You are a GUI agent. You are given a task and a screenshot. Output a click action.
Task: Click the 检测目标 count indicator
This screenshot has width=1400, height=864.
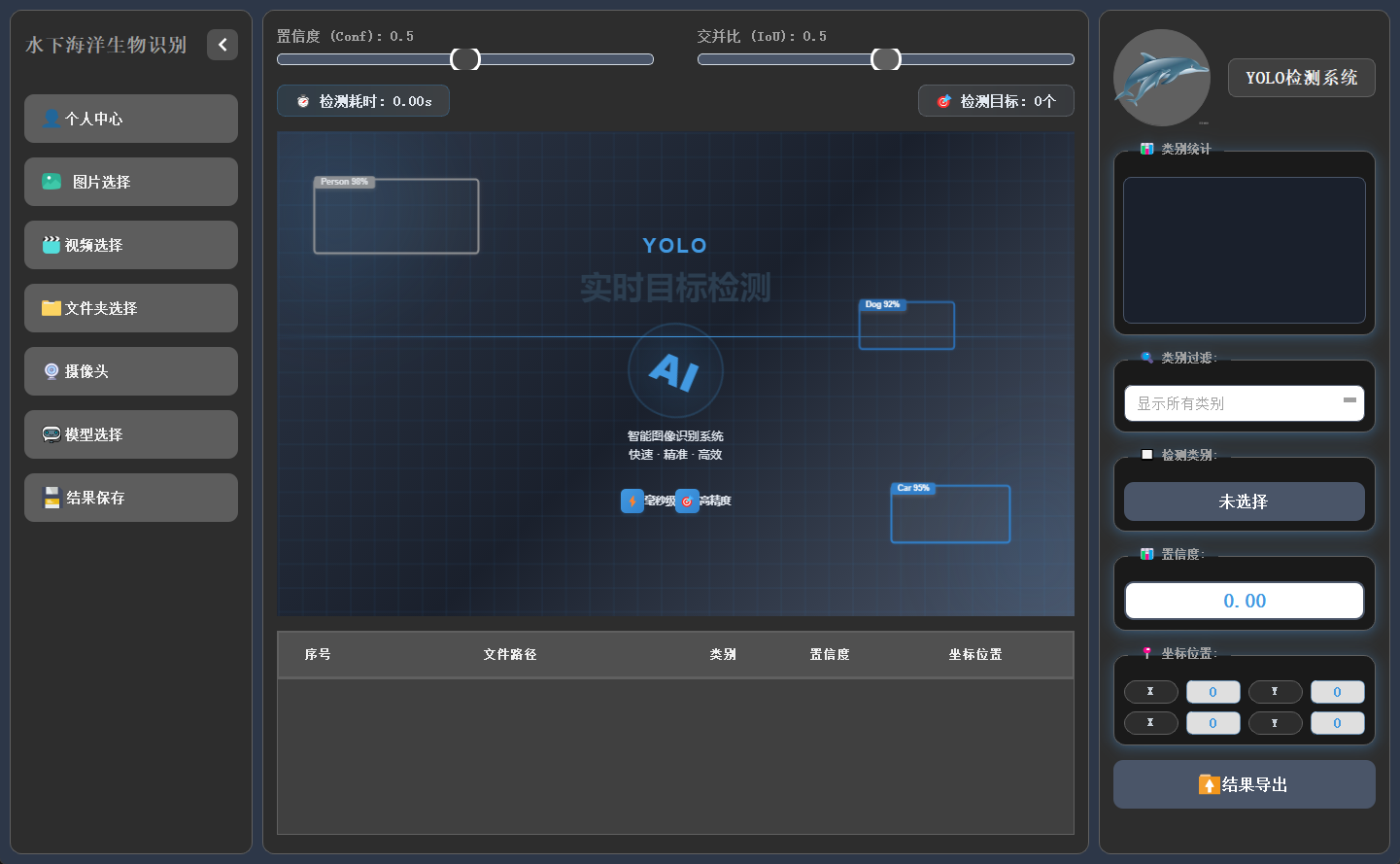[x=996, y=101]
